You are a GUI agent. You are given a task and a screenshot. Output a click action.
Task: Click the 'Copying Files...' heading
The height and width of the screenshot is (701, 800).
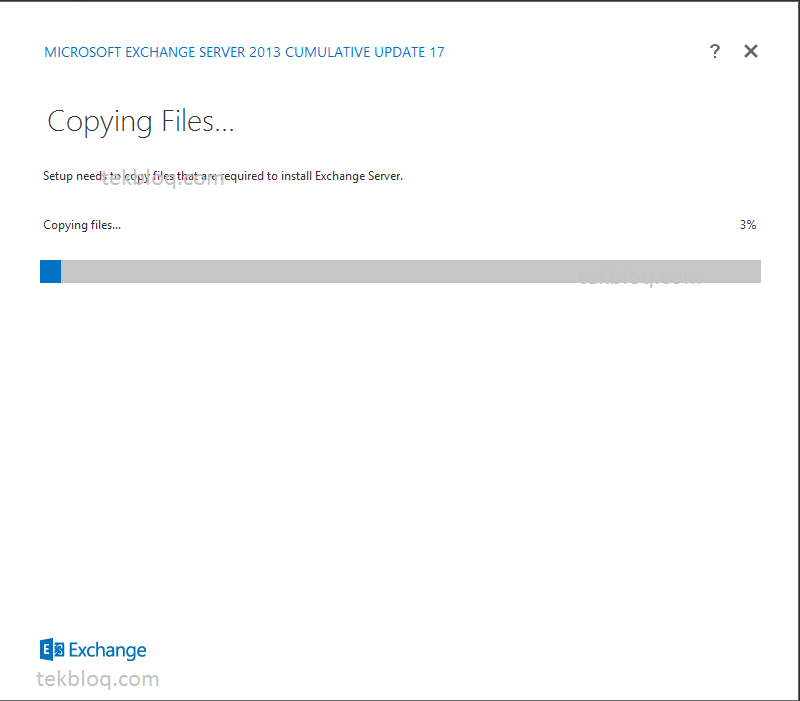141,122
